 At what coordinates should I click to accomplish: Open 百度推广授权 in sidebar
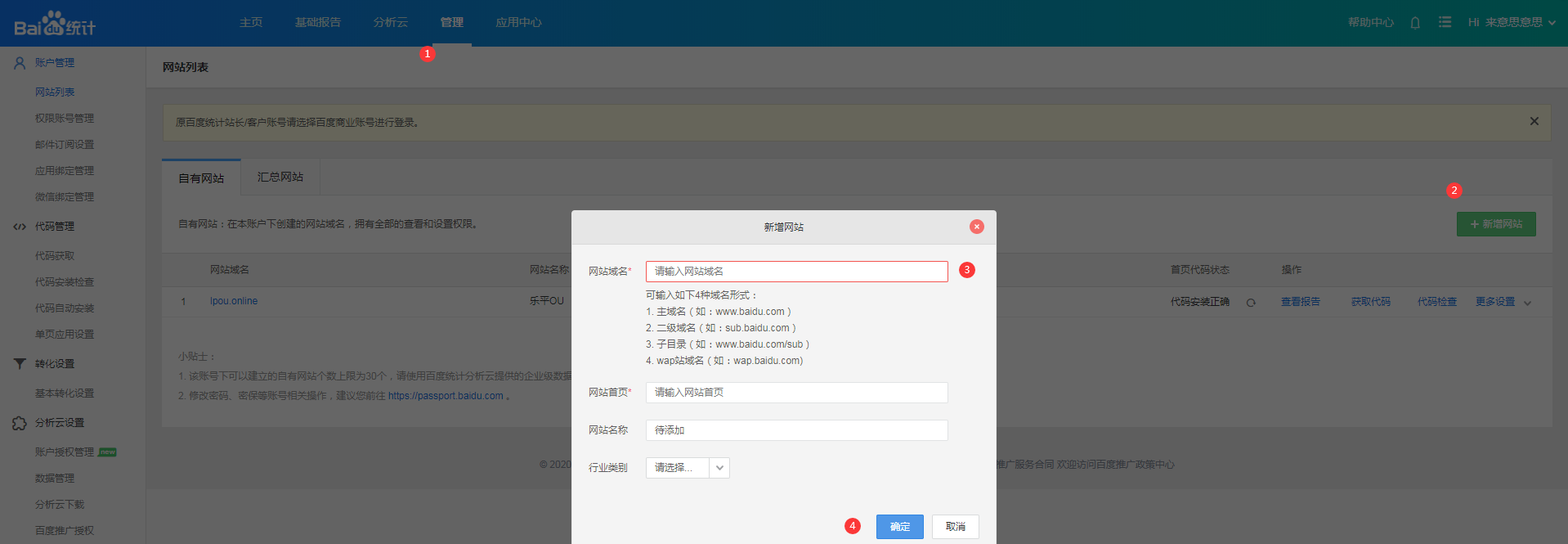[x=65, y=531]
